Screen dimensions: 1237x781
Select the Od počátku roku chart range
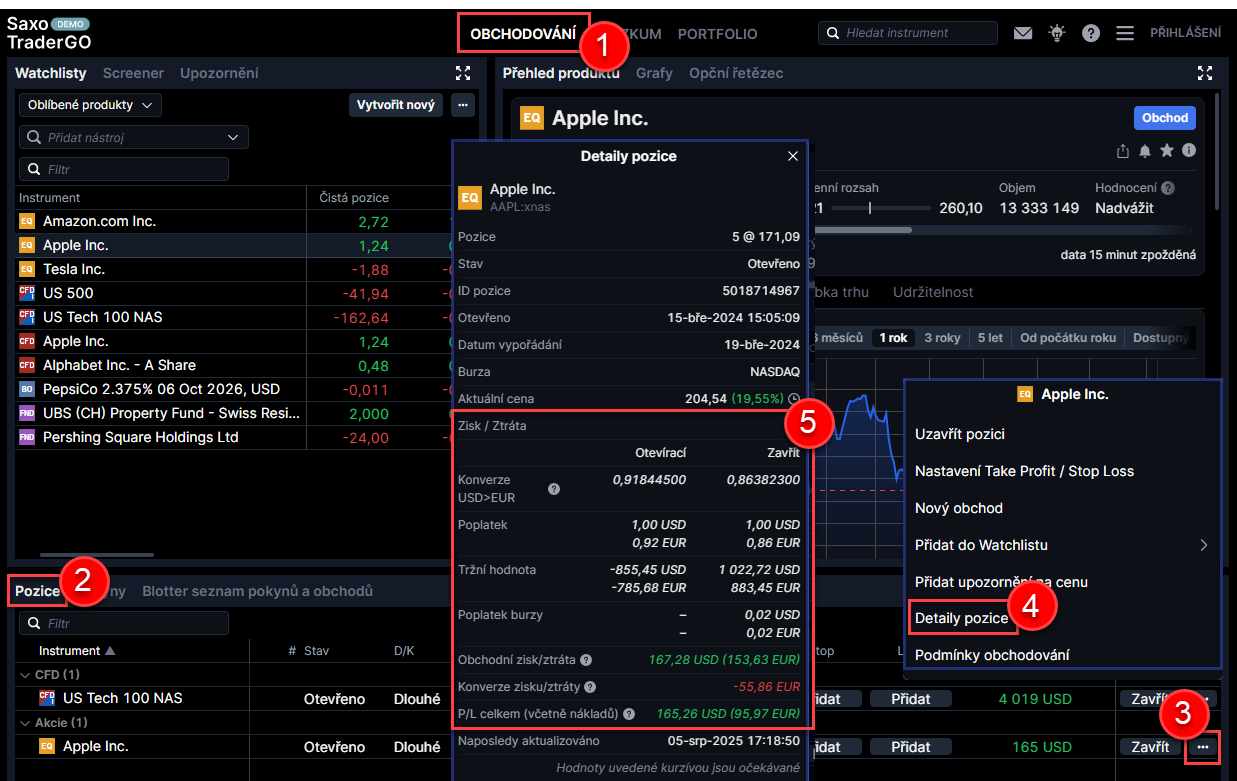click(x=1068, y=338)
